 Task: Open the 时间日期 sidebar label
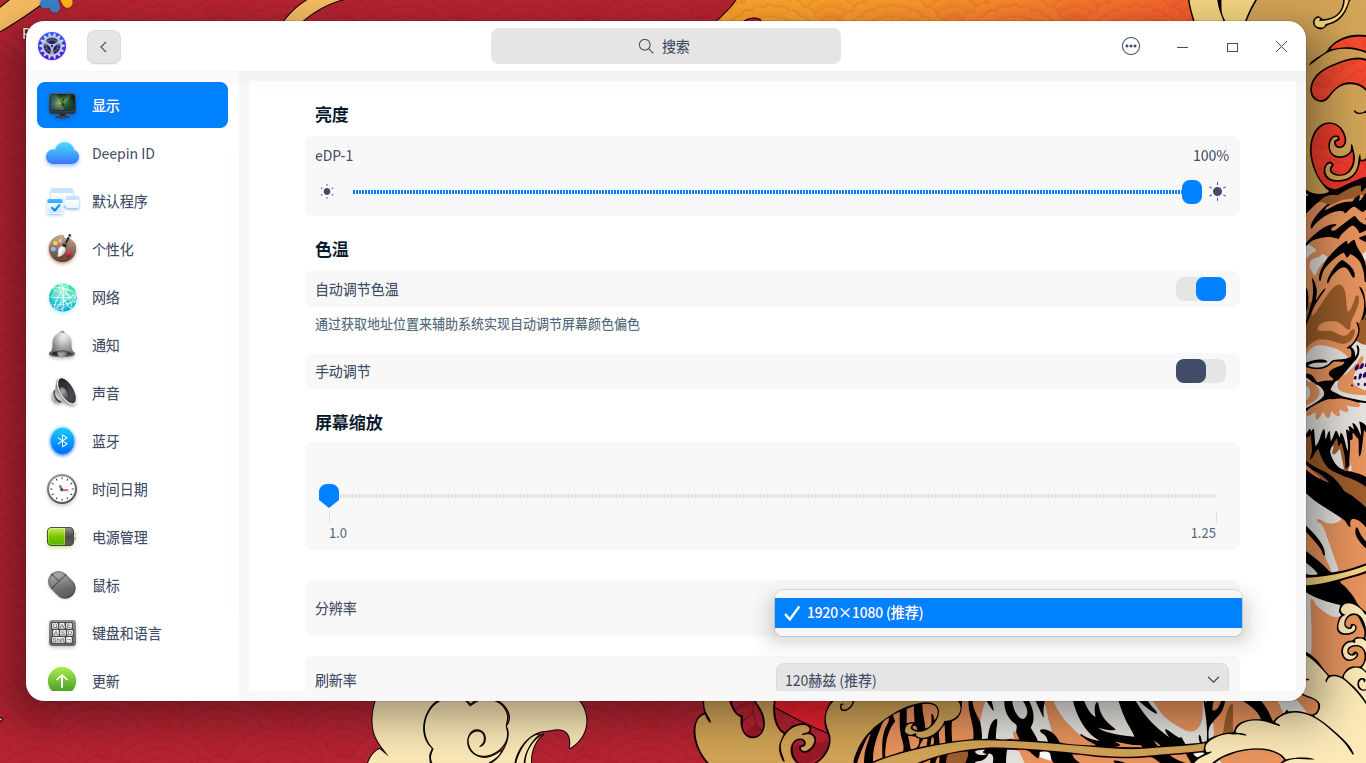[x=120, y=489]
